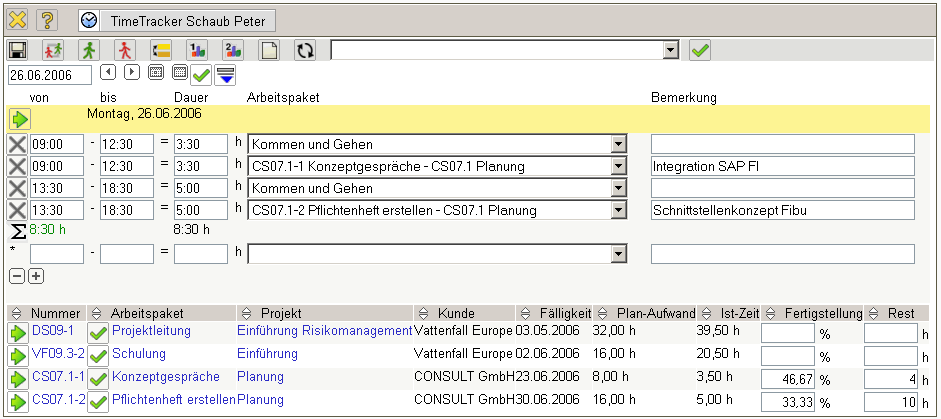Screen dimensions: 941x419
Task: Click the refresh arrows toolbar icon
Action: pyautogui.click(x=304, y=50)
